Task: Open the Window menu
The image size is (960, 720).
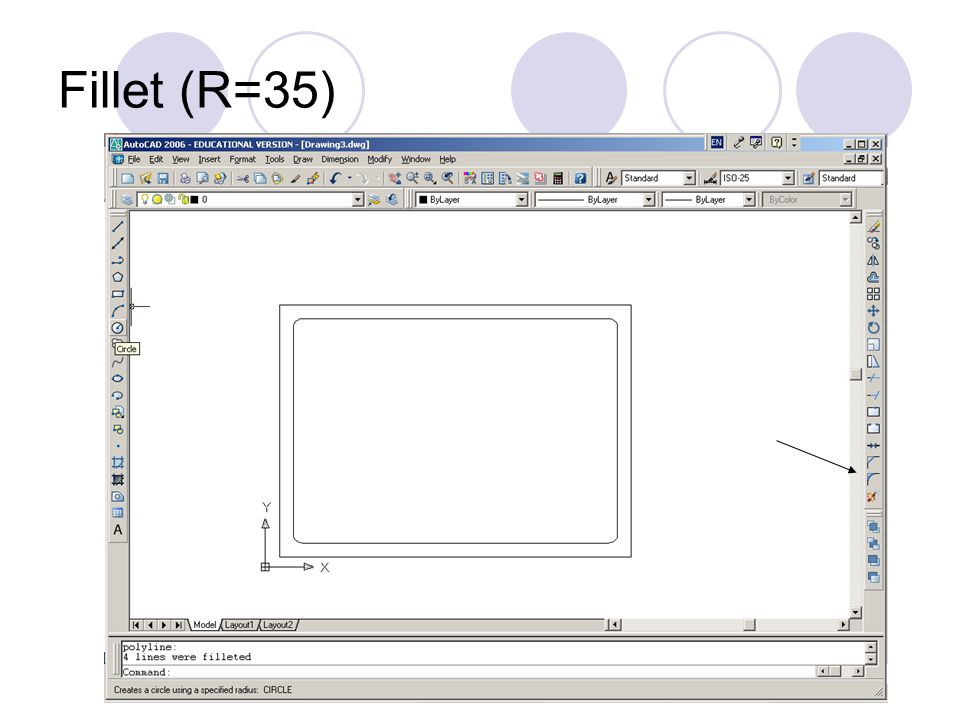Action: point(416,159)
